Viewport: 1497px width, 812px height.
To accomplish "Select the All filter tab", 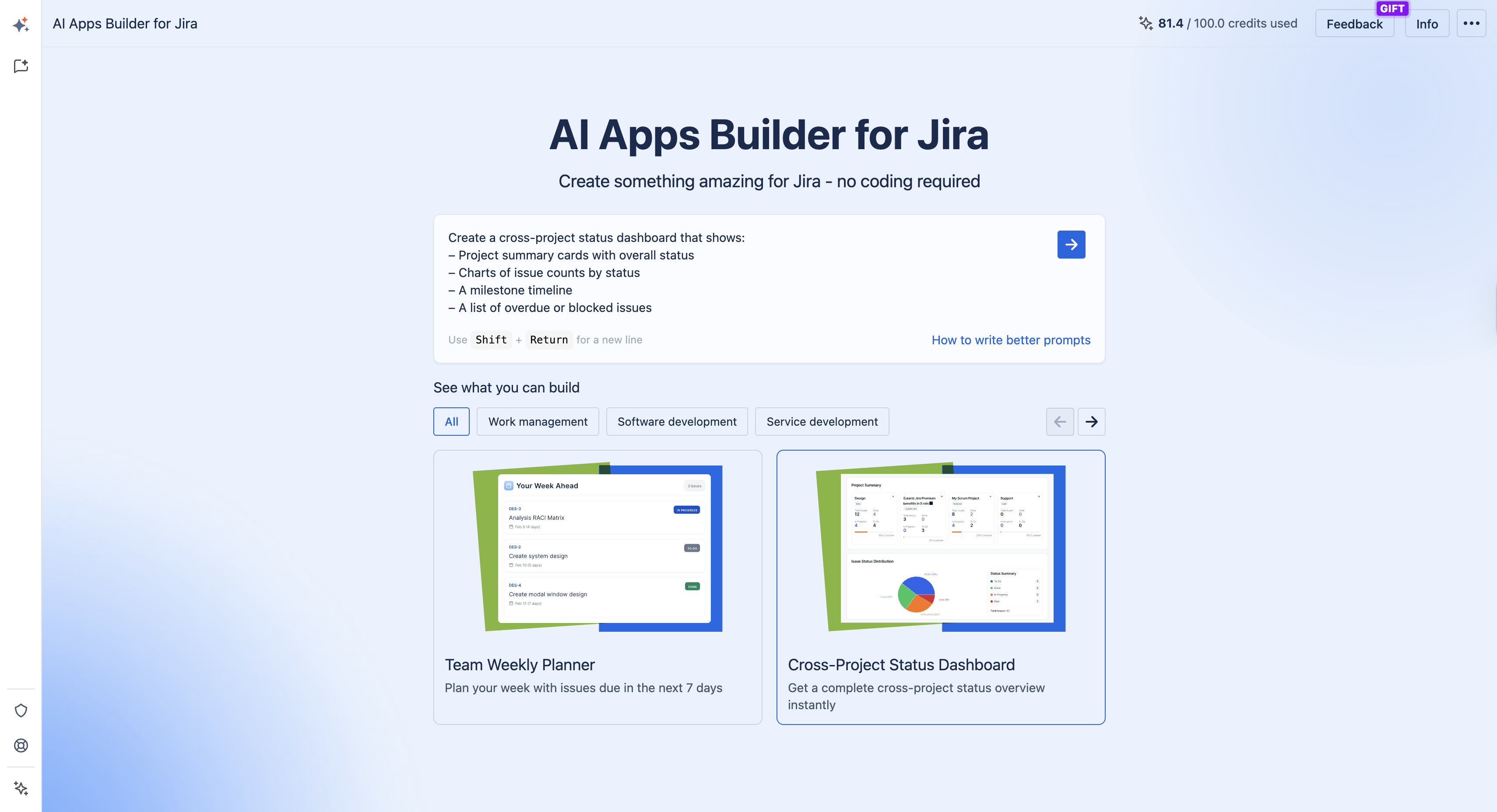I will (452, 422).
